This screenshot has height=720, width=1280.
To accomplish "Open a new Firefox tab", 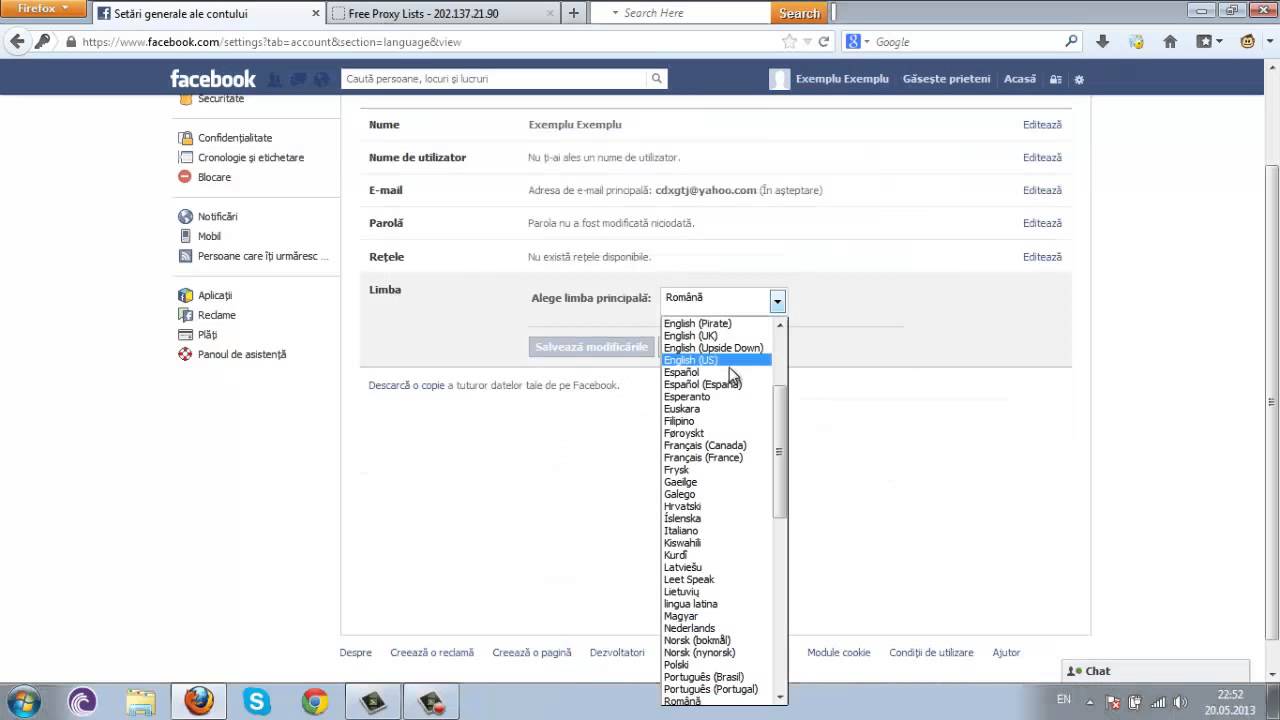I will 573,14.
